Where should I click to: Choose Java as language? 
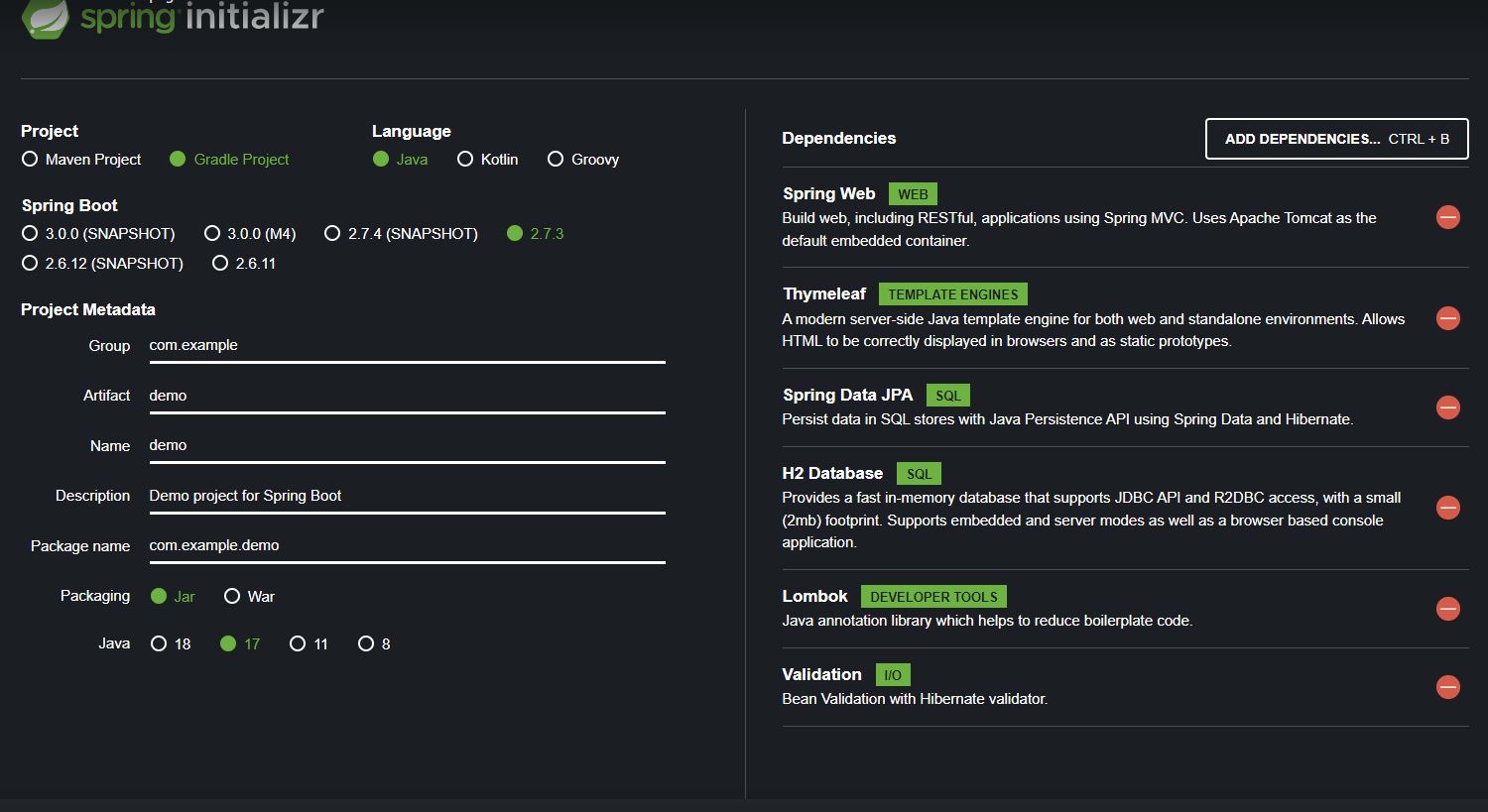pyautogui.click(x=401, y=160)
